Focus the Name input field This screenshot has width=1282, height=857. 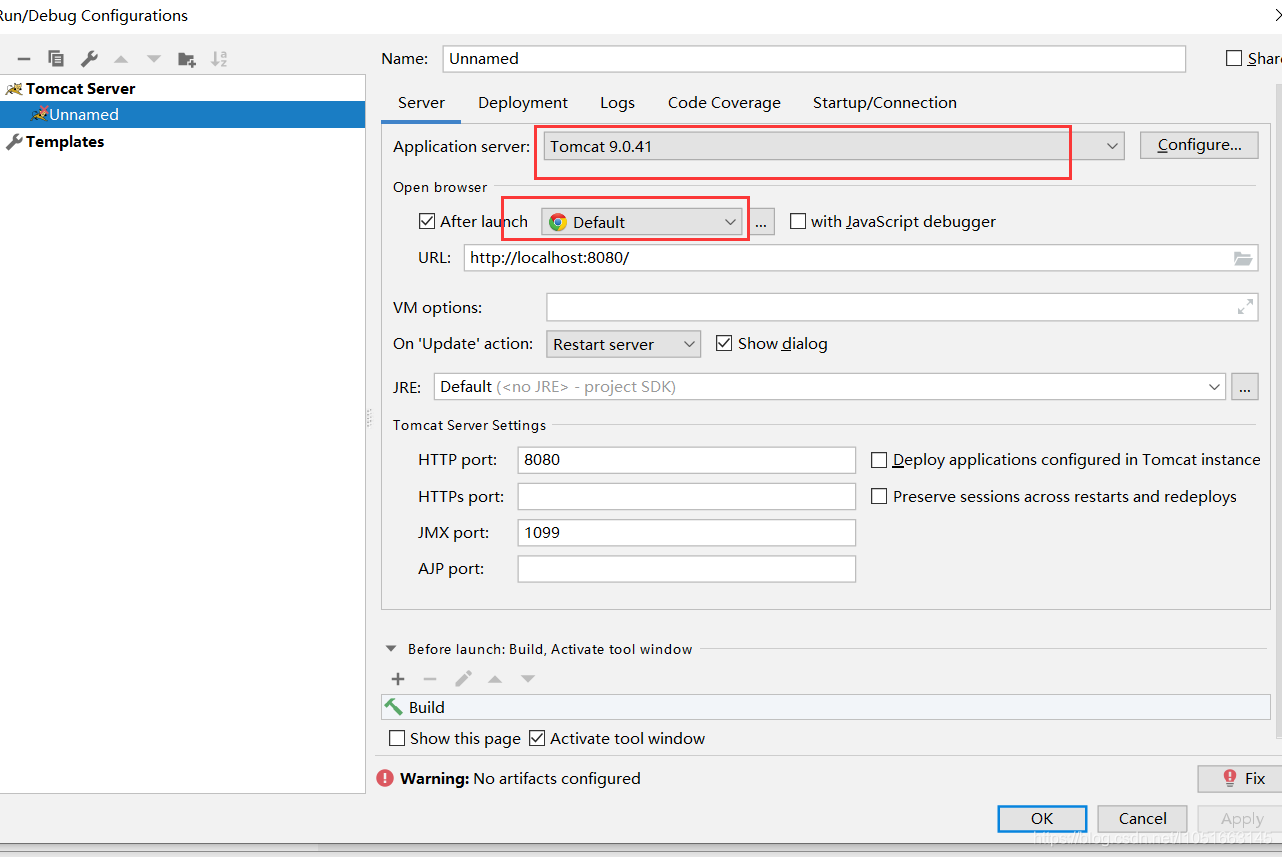pyautogui.click(x=814, y=58)
